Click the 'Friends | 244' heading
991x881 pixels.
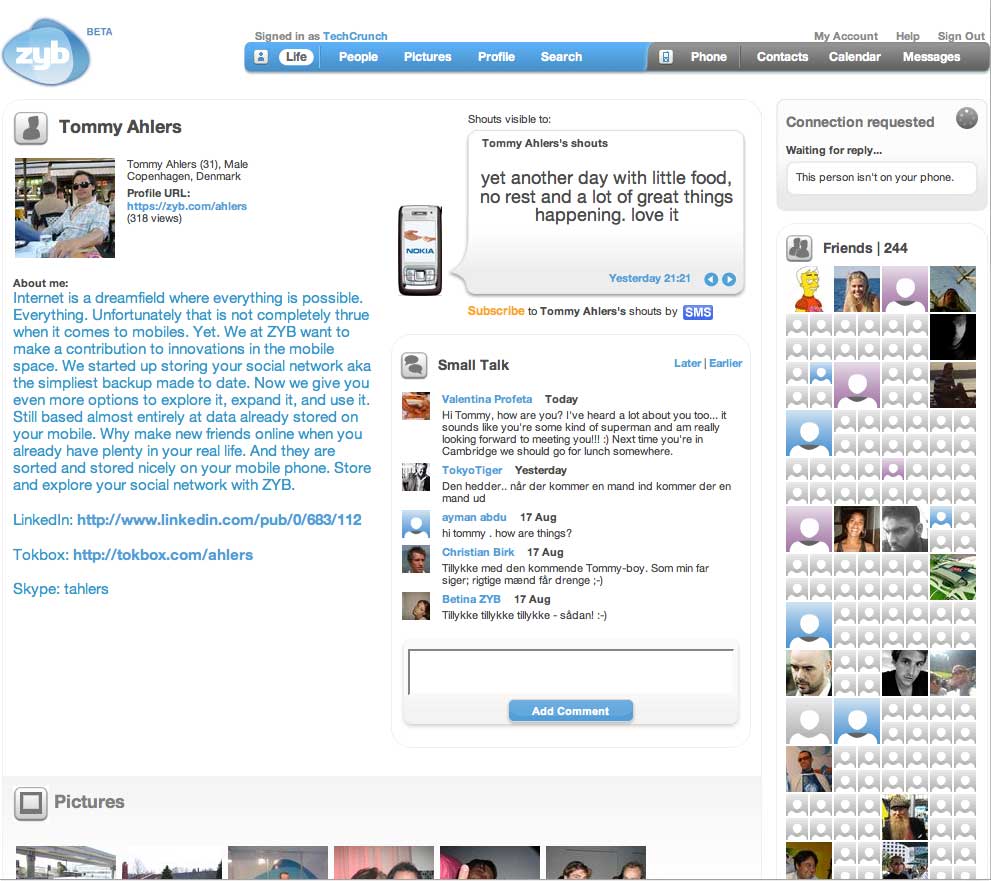(x=865, y=248)
